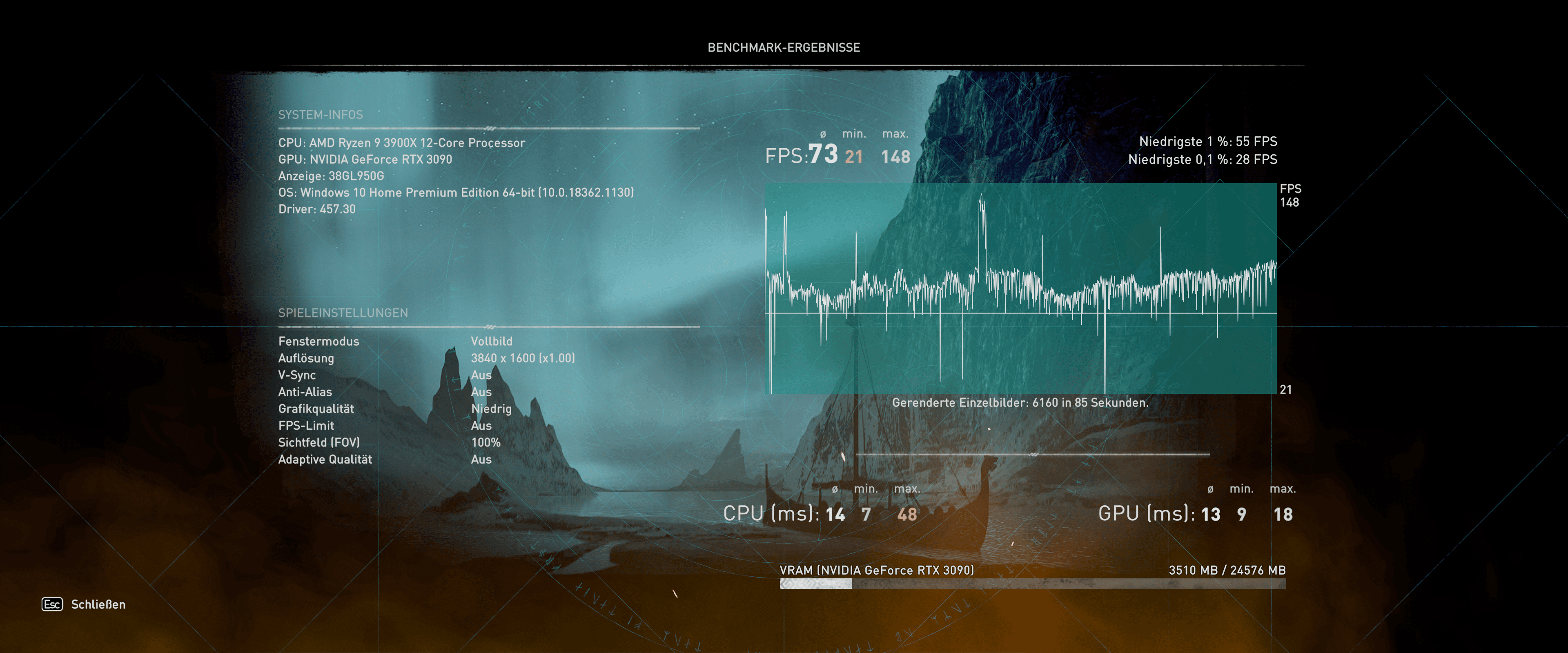Click the CPU maximum value 48

pyautogui.click(x=906, y=515)
